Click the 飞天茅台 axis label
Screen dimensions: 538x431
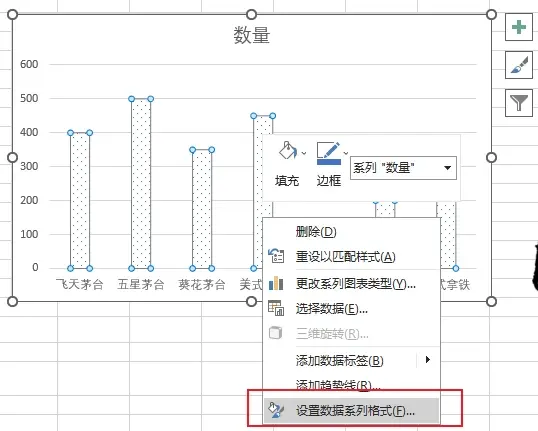(80, 284)
